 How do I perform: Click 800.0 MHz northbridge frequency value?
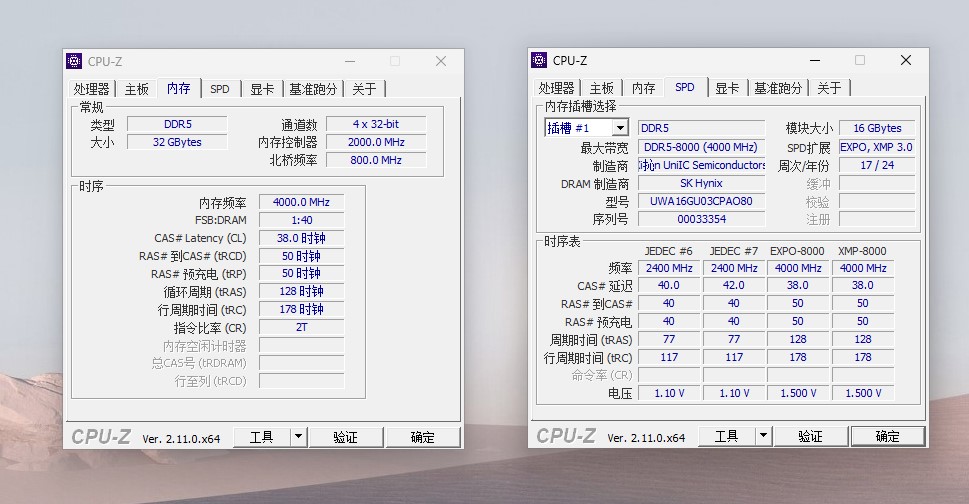(x=376, y=160)
